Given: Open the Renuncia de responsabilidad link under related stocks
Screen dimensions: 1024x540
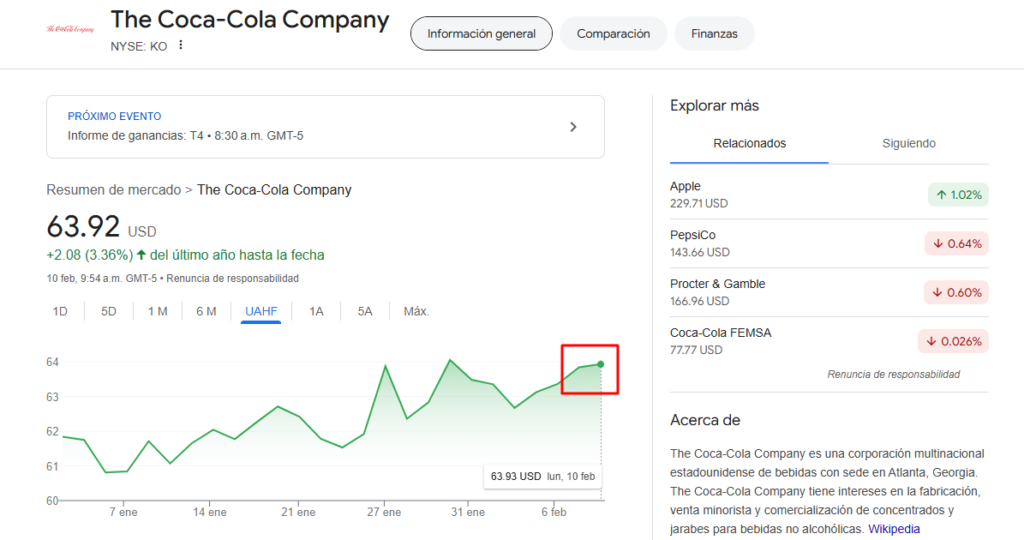Looking at the screenshot, I should pos(893,374).
